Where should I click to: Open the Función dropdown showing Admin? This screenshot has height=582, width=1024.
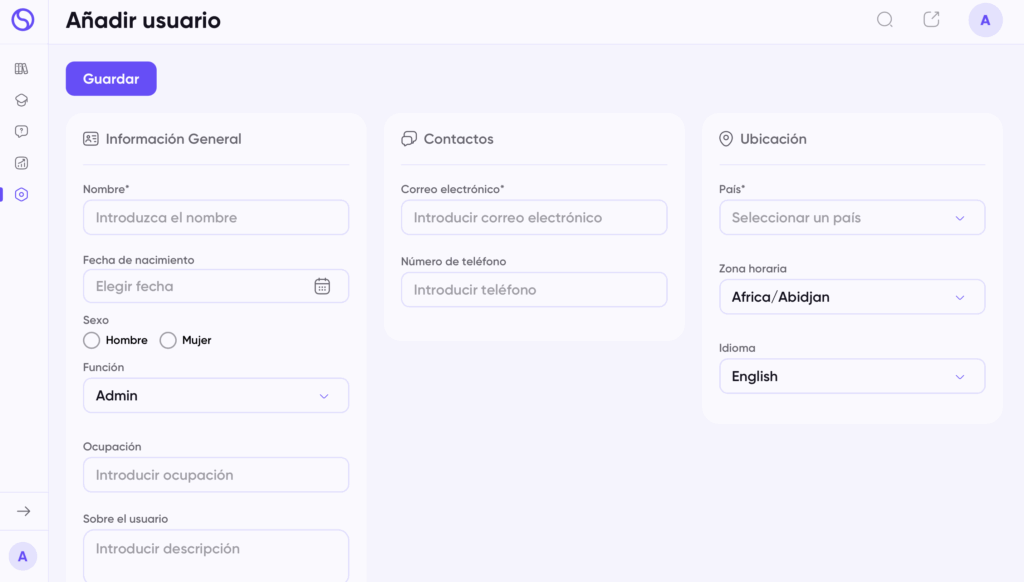click(x=216, y=395)
